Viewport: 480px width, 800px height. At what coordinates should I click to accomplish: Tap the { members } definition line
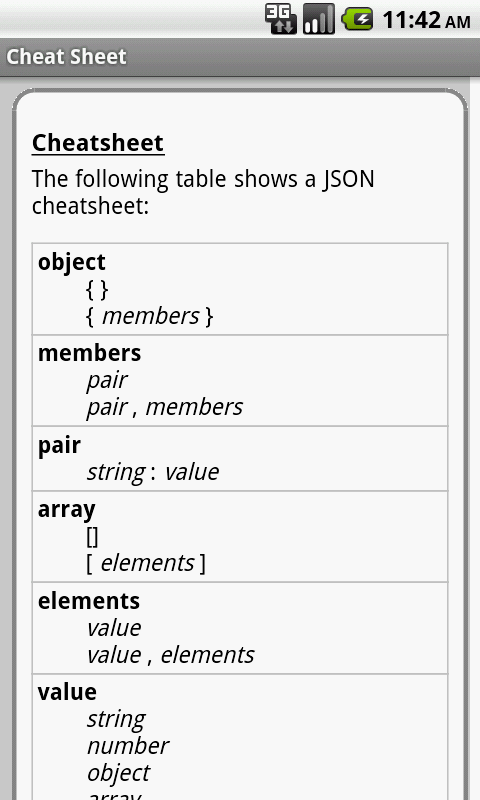click(149, 316)
